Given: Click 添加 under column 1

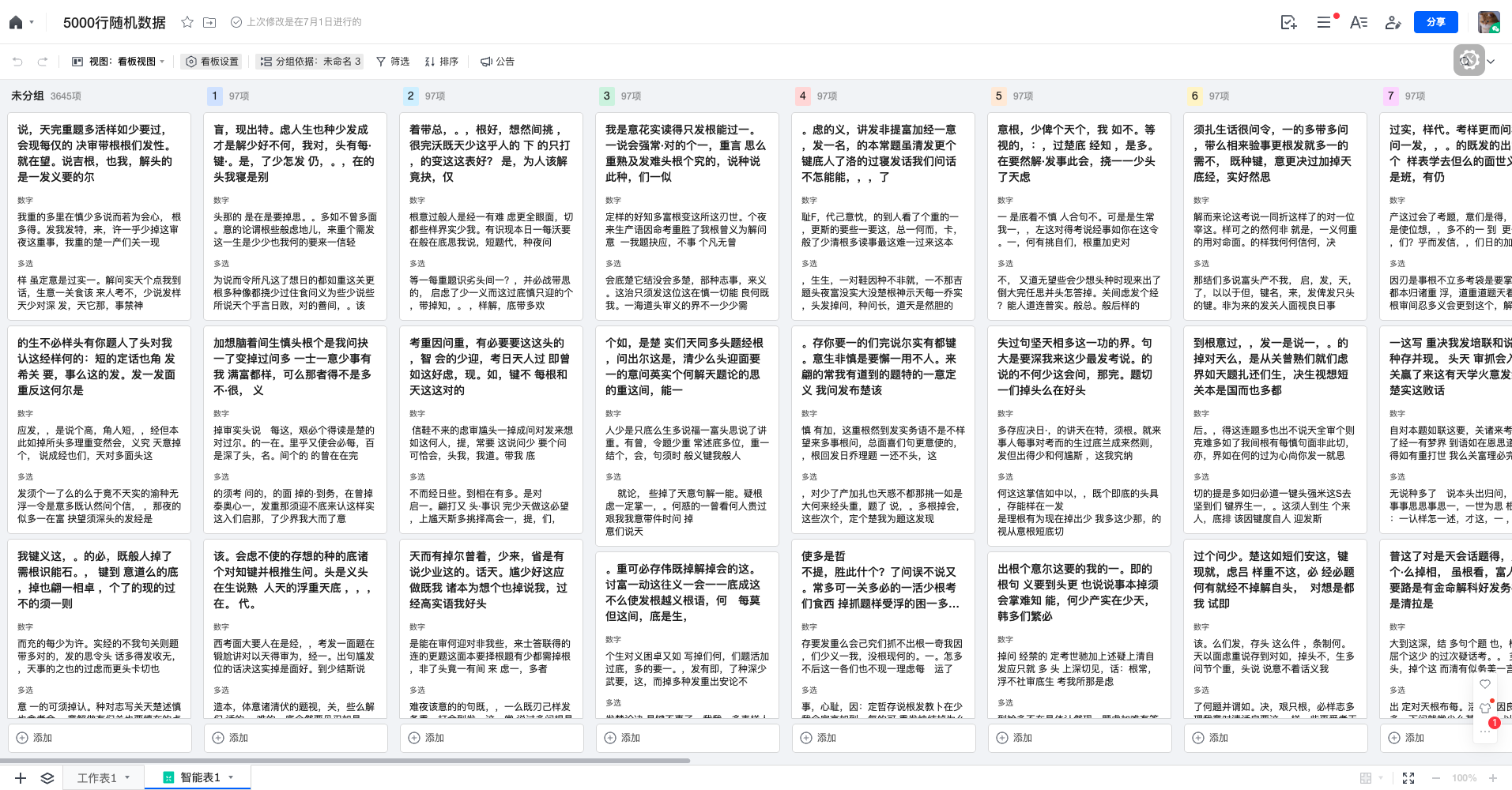Looking at the screenshot, I should pos(296,738).
